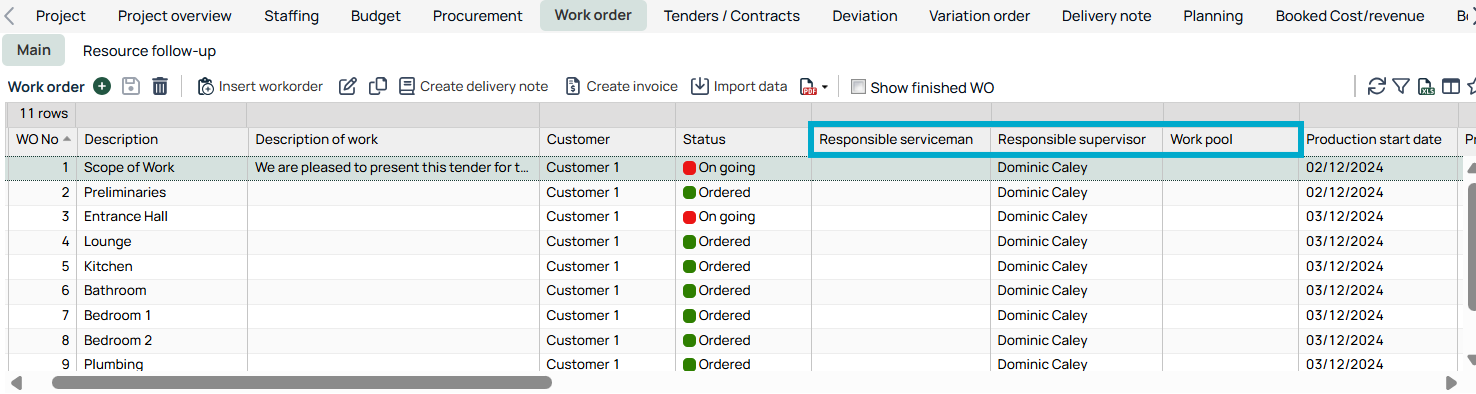The width and height of the screenshot is (1476, 394).
Task: Click the Insert workorder button
Action: [260, 87]
